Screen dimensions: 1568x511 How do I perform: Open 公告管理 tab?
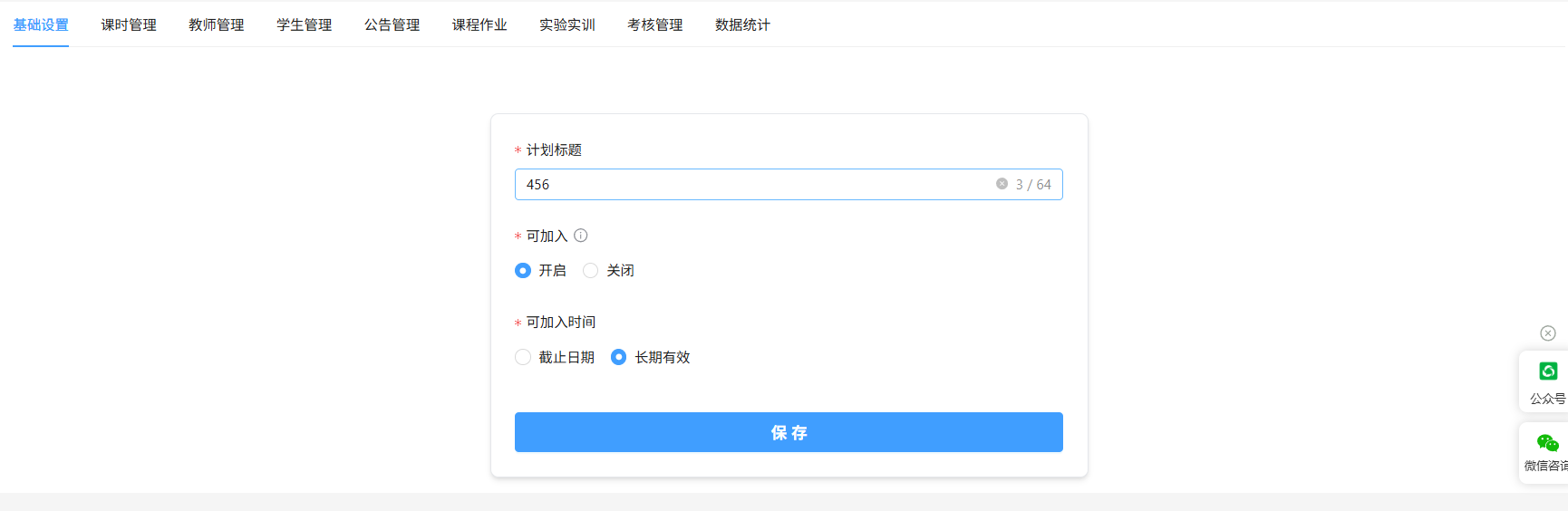coord(392,25)
